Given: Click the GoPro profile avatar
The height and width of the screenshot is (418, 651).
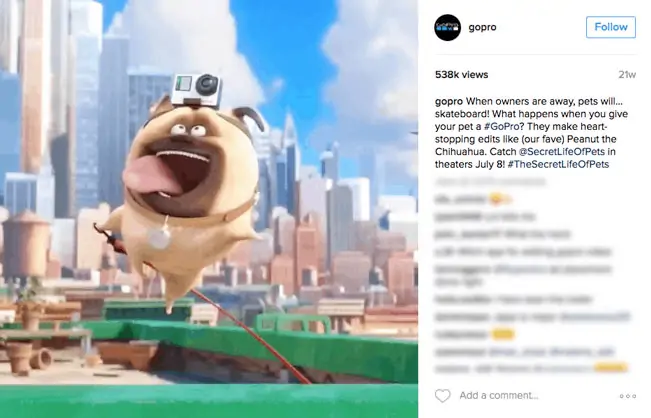Looking at the screenshot, I should click(x=447, y=27).
